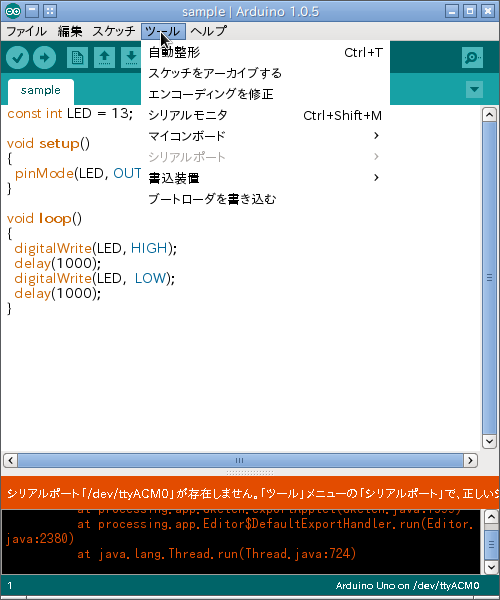Maximize the Arduino window
500x600 pixels.
470,11
